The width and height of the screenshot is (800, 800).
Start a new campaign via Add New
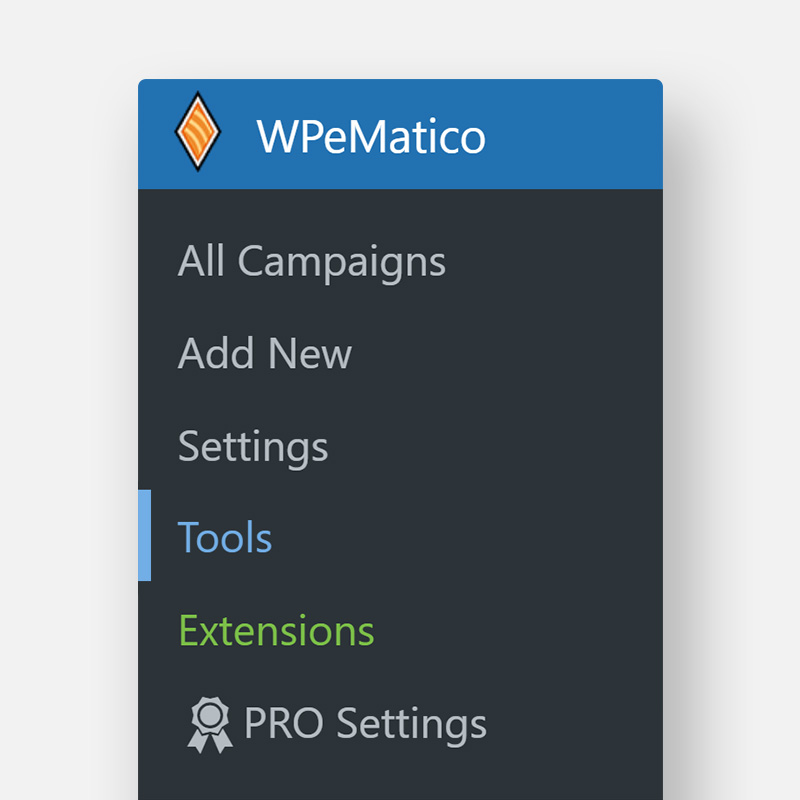(265, 354)
